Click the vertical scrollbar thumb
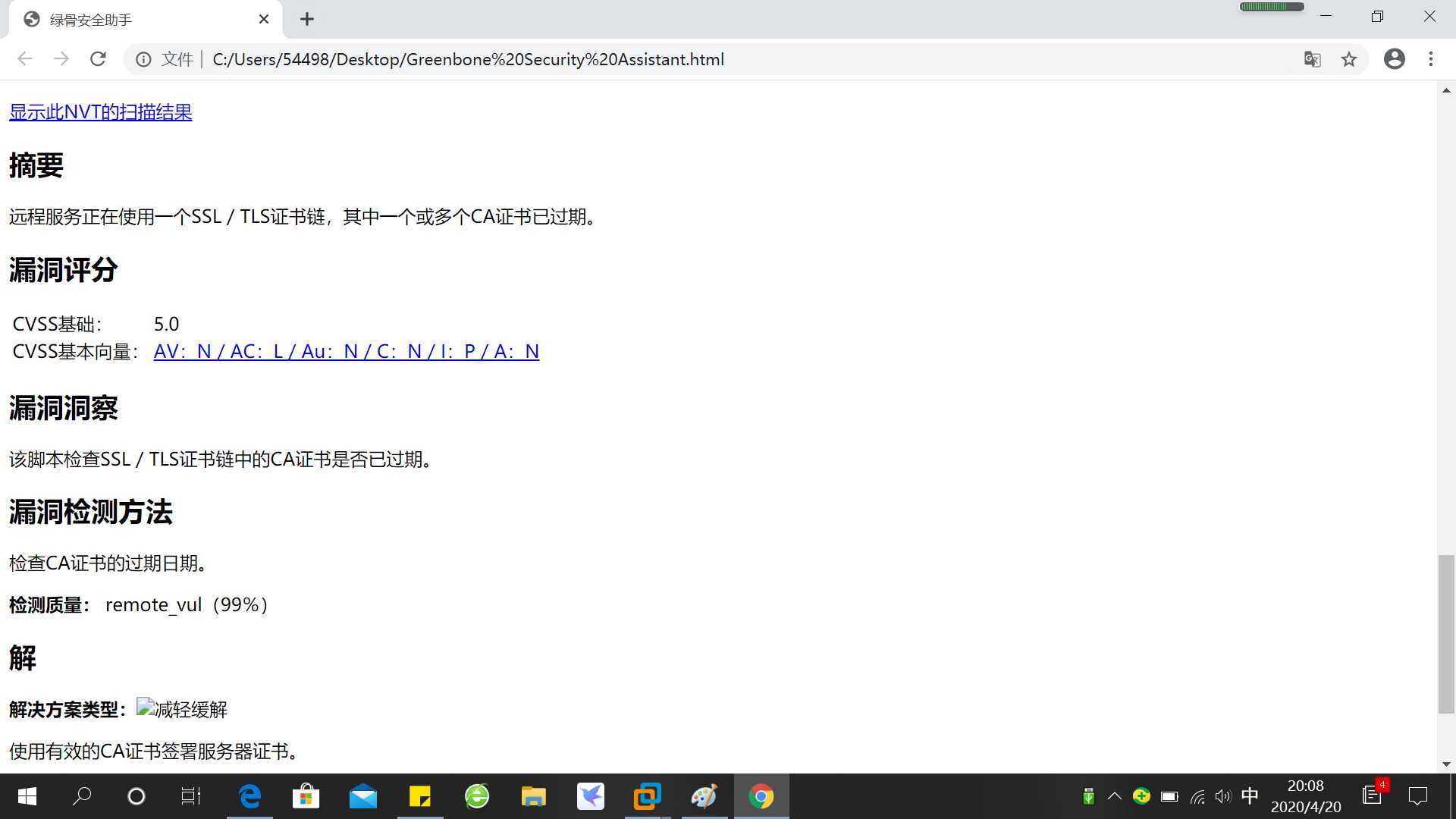 (1446, 633)
